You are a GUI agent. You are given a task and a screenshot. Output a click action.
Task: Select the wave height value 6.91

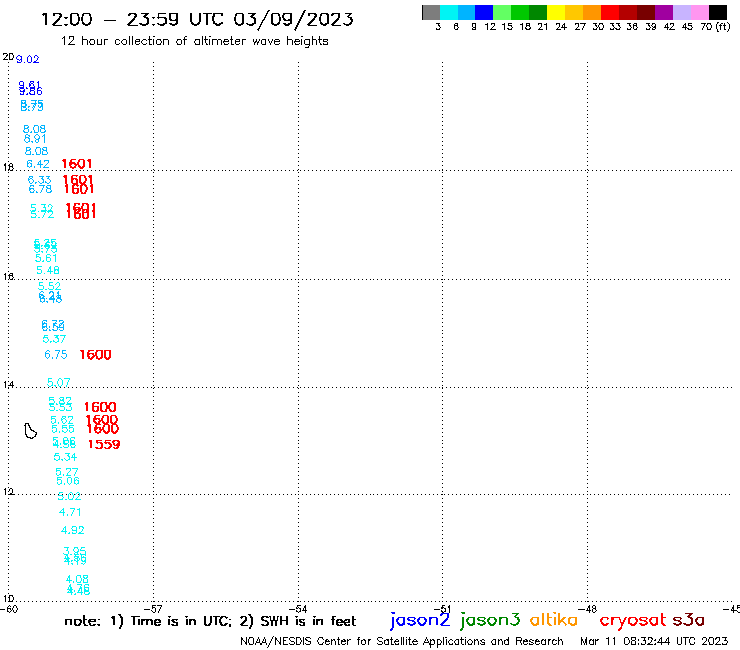pyautogui.click(x=35, y=139)
